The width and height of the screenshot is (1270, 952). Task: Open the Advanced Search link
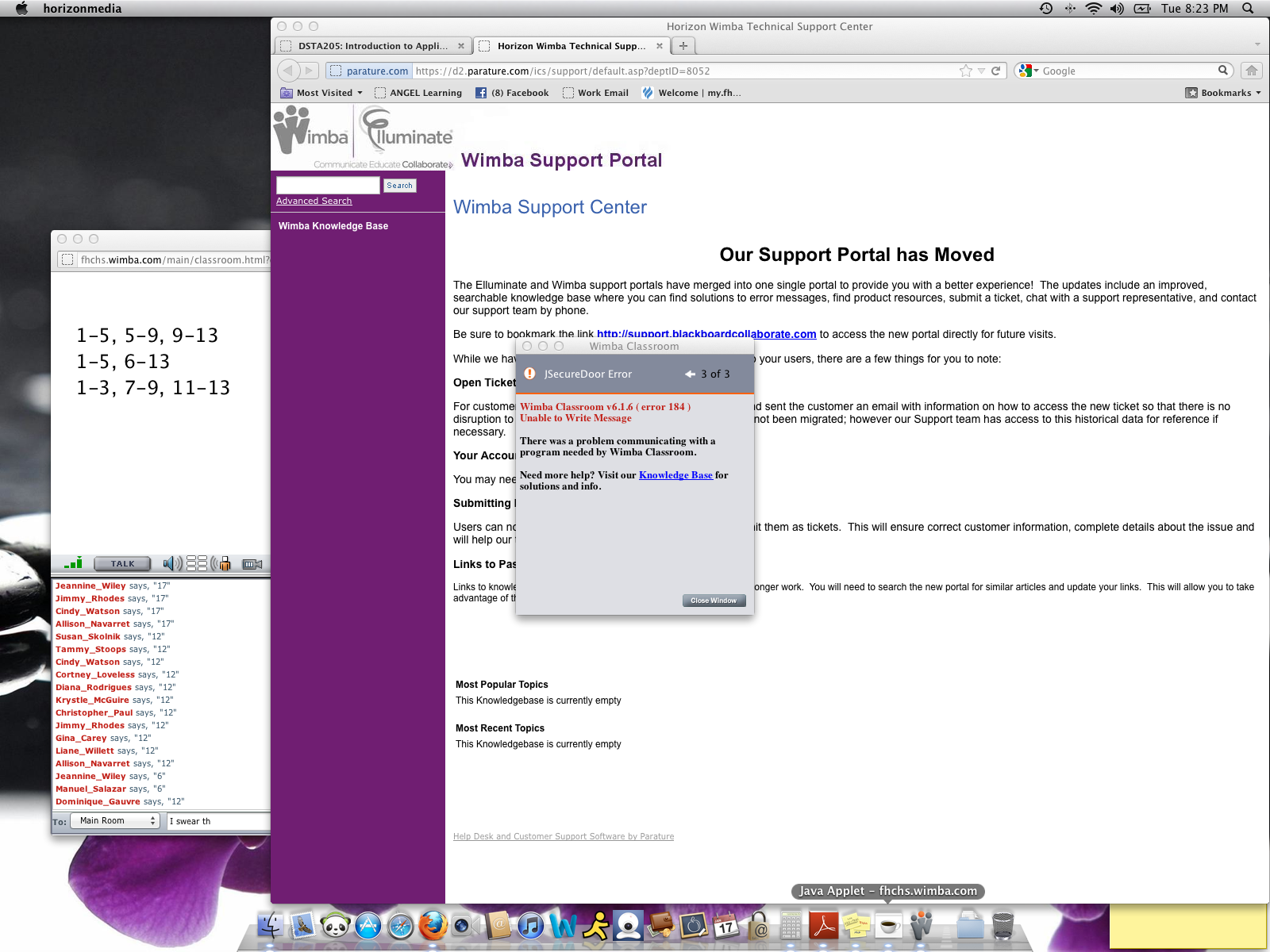314,201
